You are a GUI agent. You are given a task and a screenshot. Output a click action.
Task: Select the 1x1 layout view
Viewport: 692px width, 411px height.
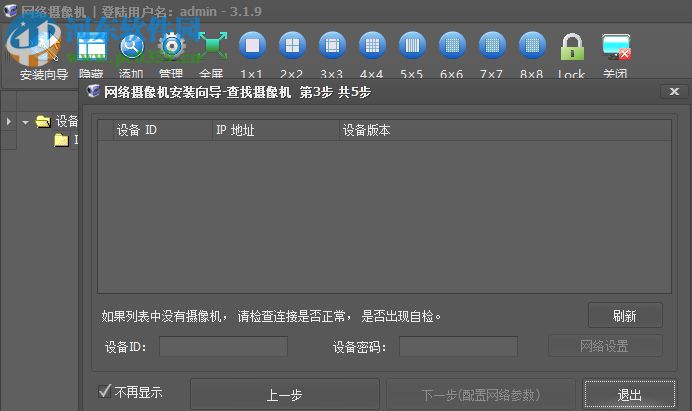pyautogui.click(x=252, y=45)
